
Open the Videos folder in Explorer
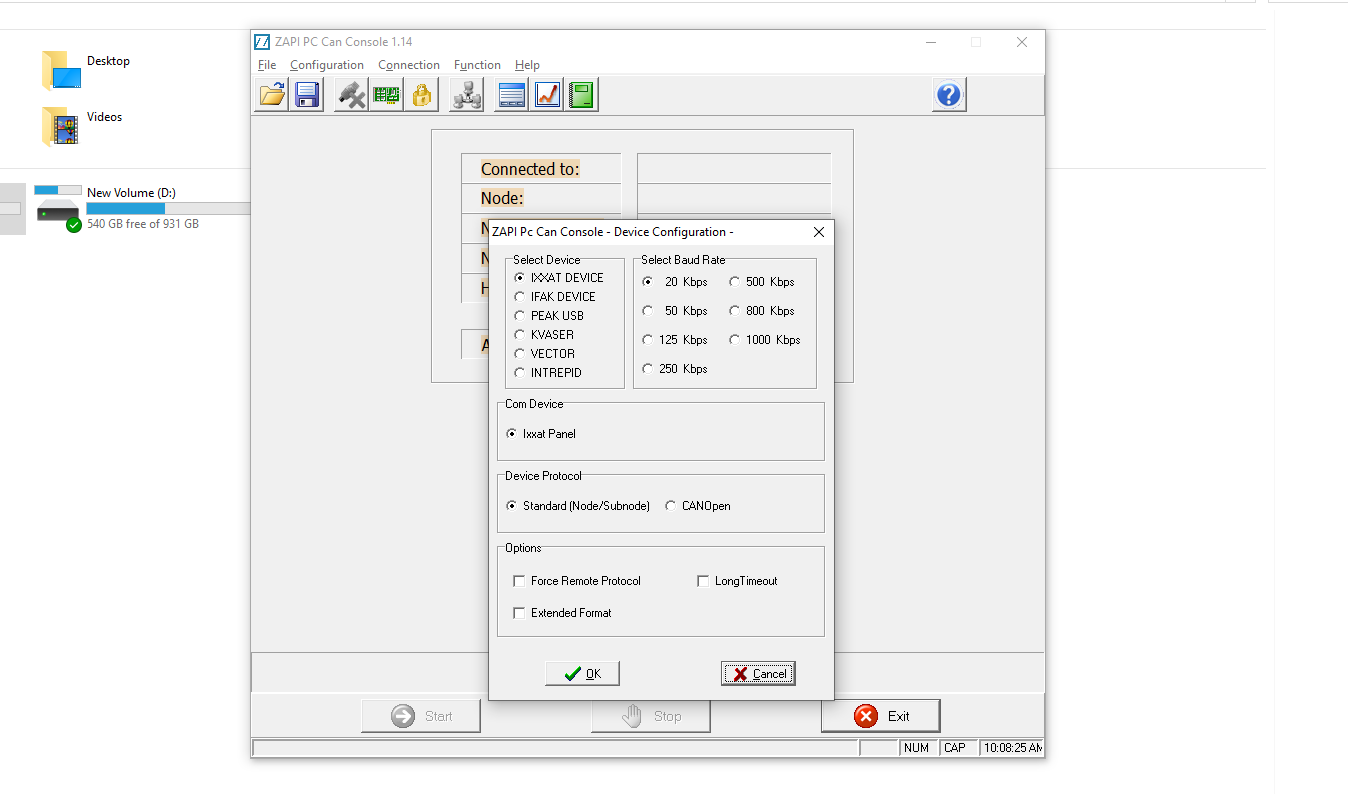(82, 126)
